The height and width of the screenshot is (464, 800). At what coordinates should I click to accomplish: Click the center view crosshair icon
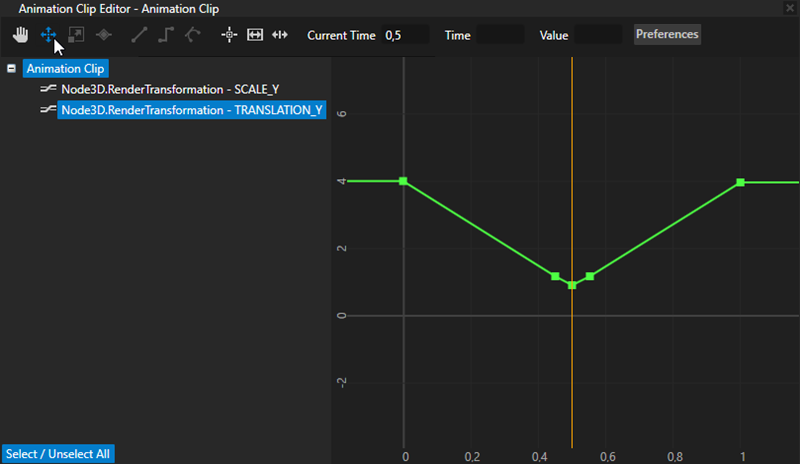point(230,35)
